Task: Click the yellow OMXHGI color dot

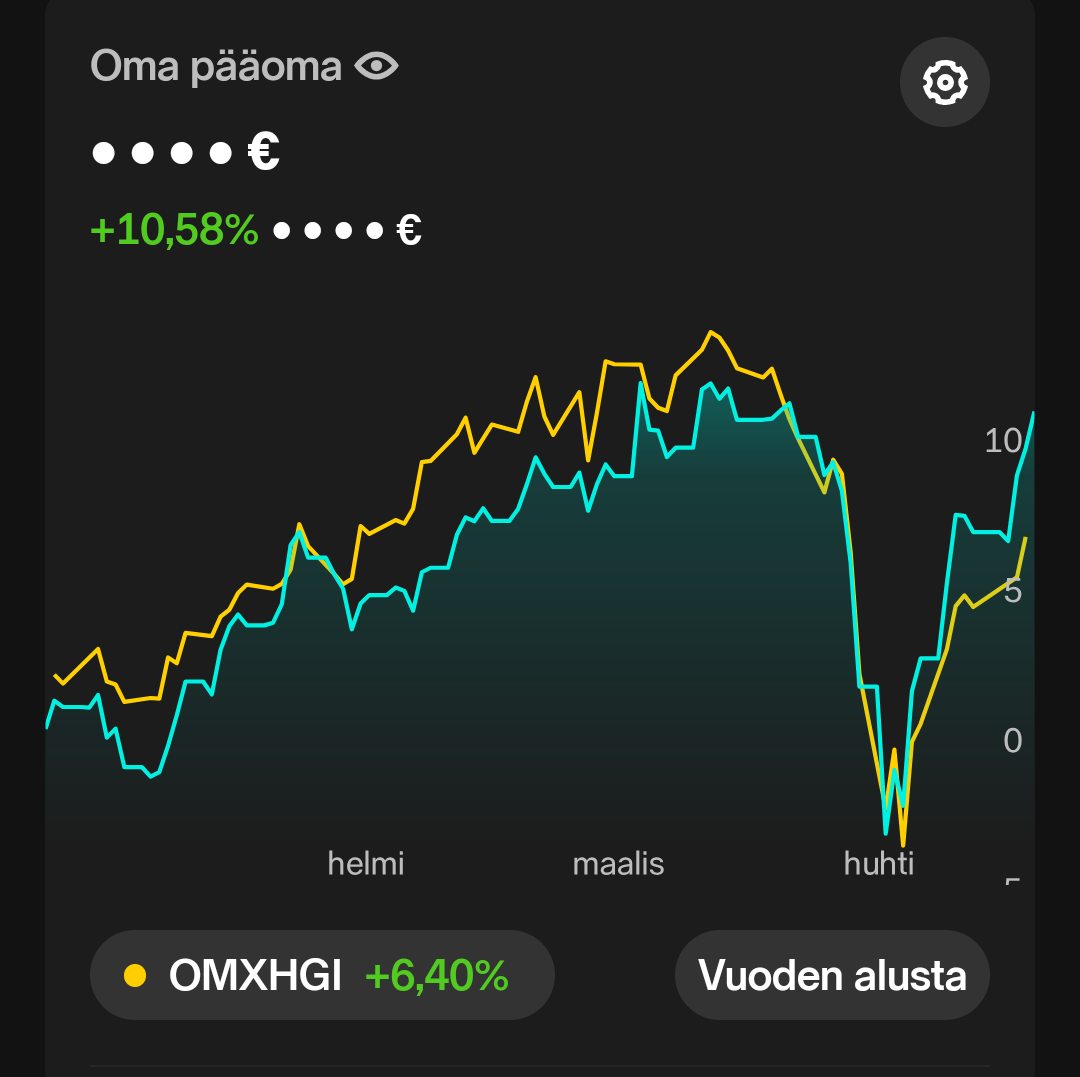Action: point(134,975)
